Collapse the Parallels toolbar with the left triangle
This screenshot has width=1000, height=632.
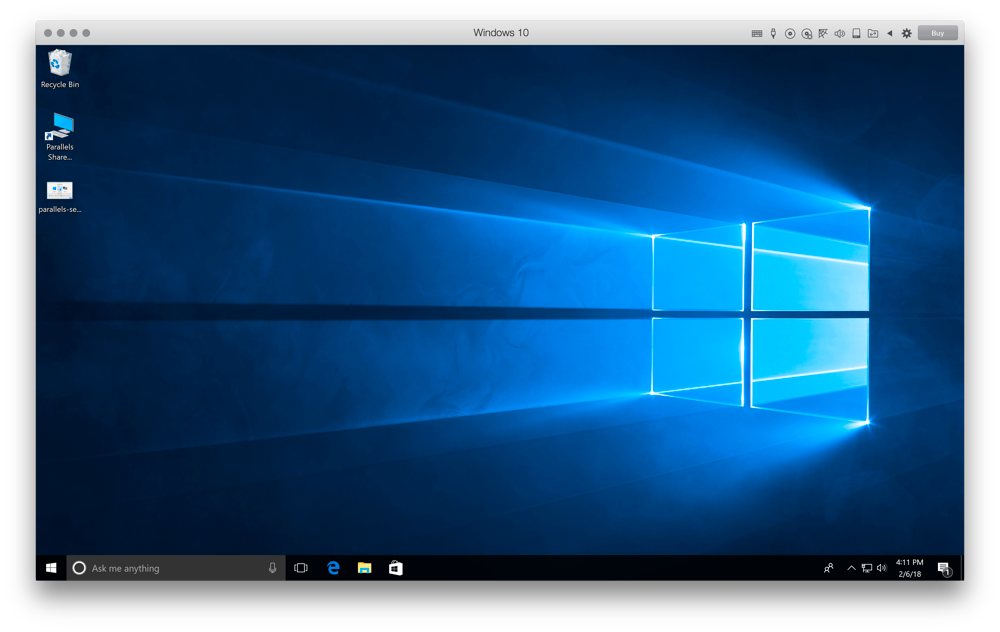point(890,33)
